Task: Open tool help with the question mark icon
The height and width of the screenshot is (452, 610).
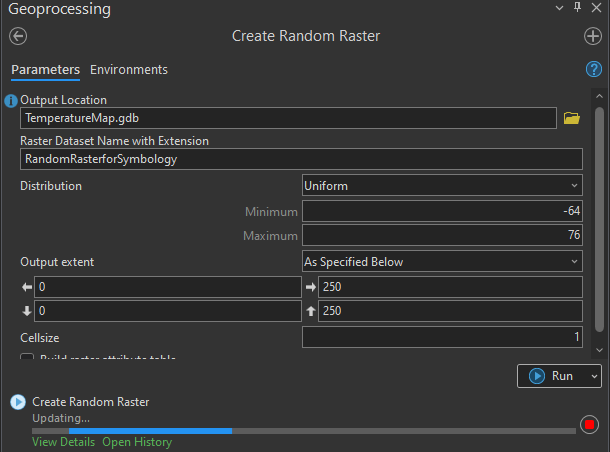Action: (594, 69)
